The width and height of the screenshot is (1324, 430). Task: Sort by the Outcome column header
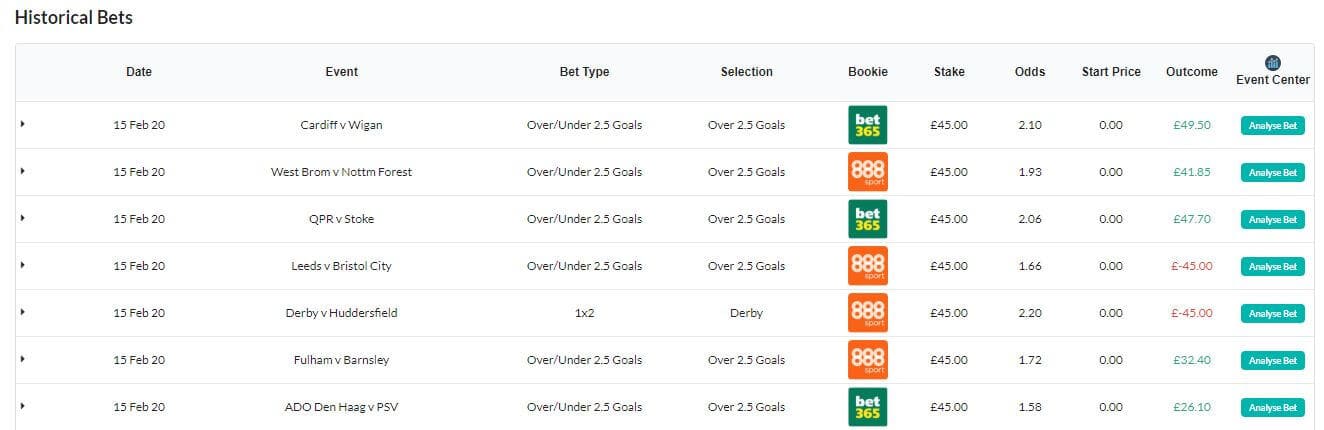tap(1192, 72)
